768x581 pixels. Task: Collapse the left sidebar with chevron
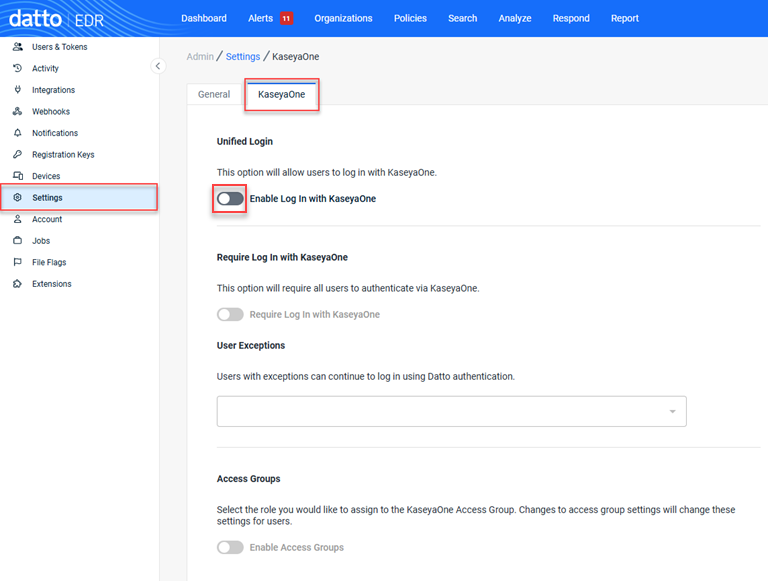click(158, 66)
